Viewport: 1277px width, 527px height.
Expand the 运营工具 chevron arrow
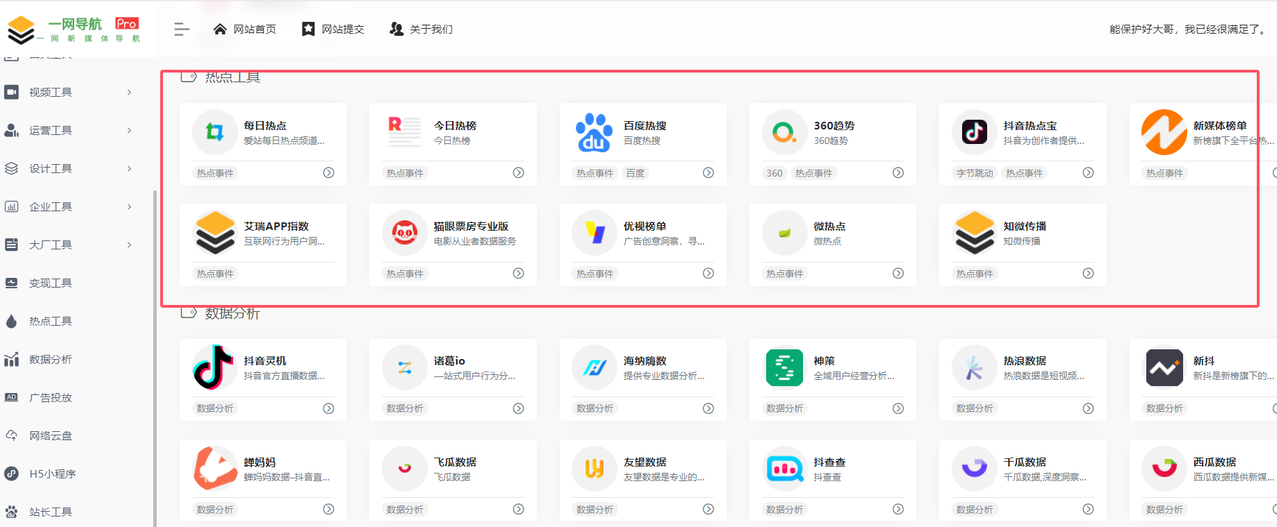click(130, 130)
